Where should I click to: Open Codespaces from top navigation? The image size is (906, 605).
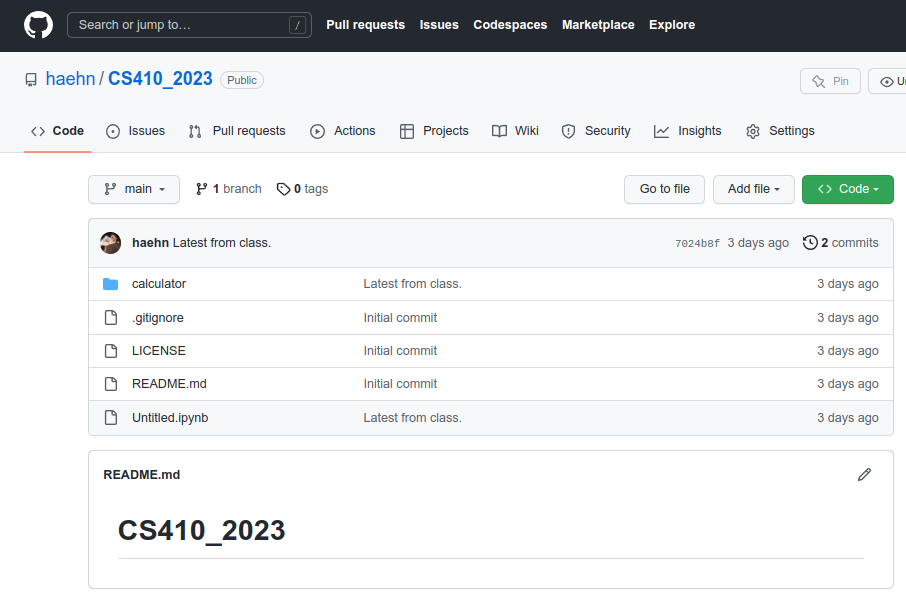(510, 25)
